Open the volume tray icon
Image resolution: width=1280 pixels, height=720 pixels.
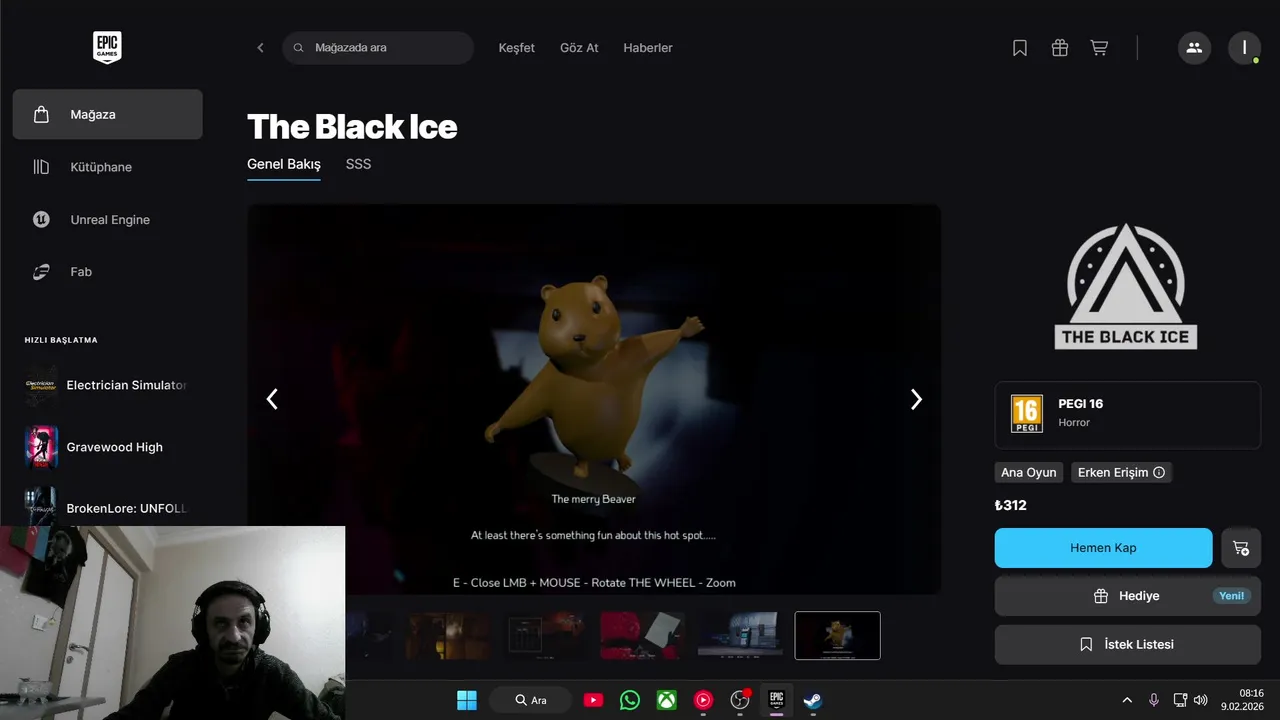[1201, 700]
